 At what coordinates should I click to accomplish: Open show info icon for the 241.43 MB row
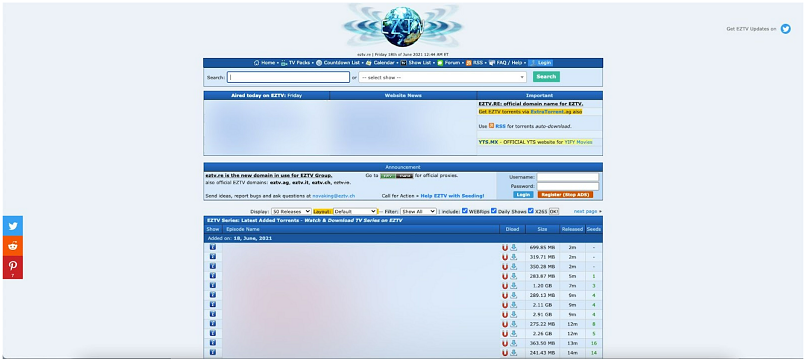pyautogui.click(x=213, y=352)
